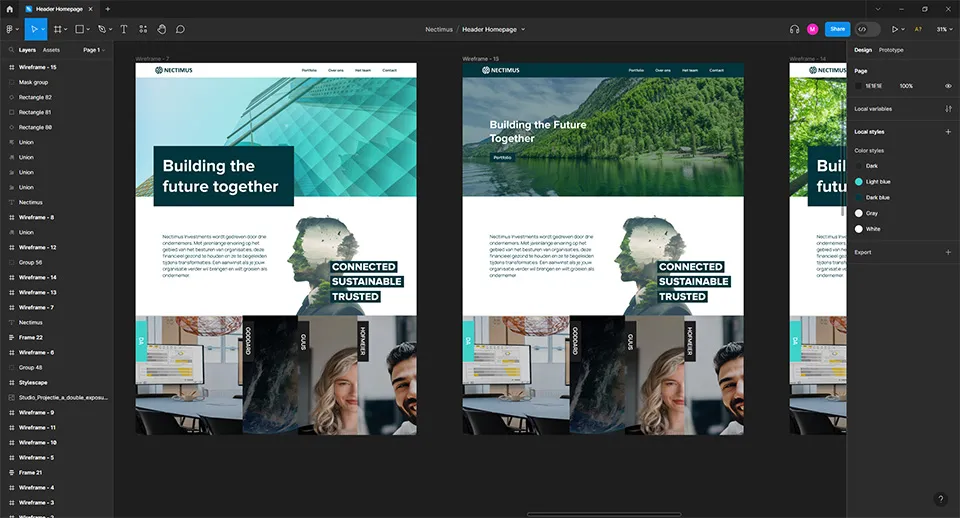Open the help question mark button
Viewport: 960px width, 518px height.
pos(940,498)
